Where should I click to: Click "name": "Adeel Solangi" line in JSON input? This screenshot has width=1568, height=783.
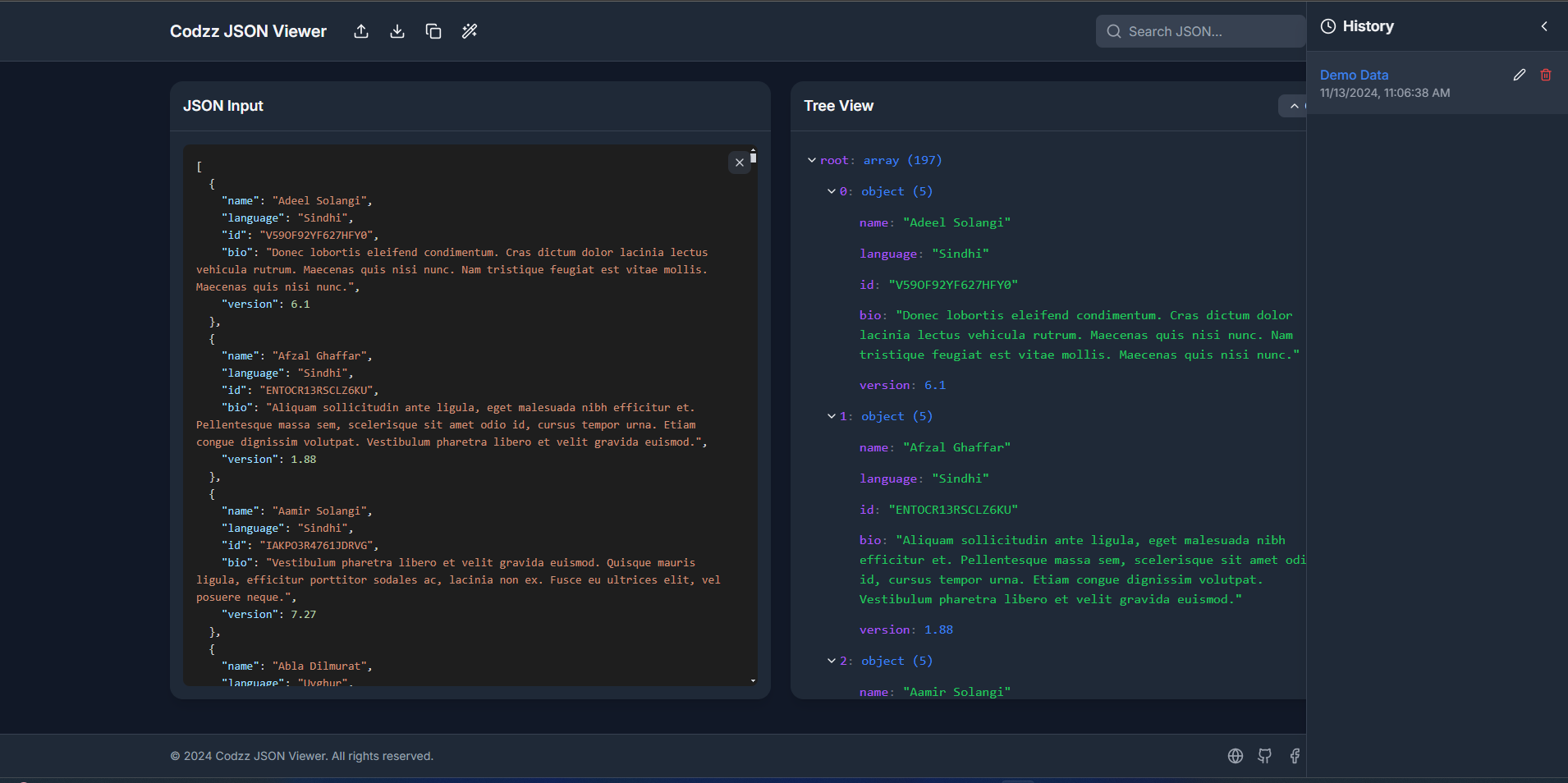click(x=297, y=201)
